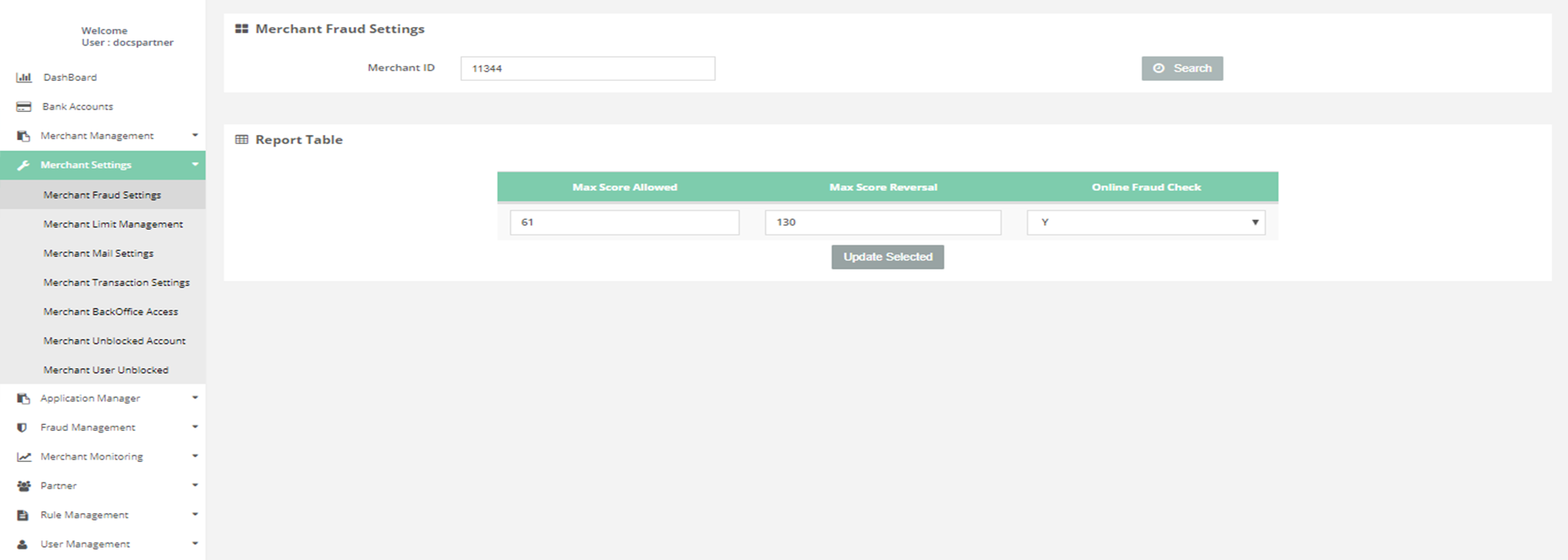Screen dimensions: 1568x560
Task: Collapse the Merchant Settings menu arrow
Action: pyautogui.click(x=195, y=165)
